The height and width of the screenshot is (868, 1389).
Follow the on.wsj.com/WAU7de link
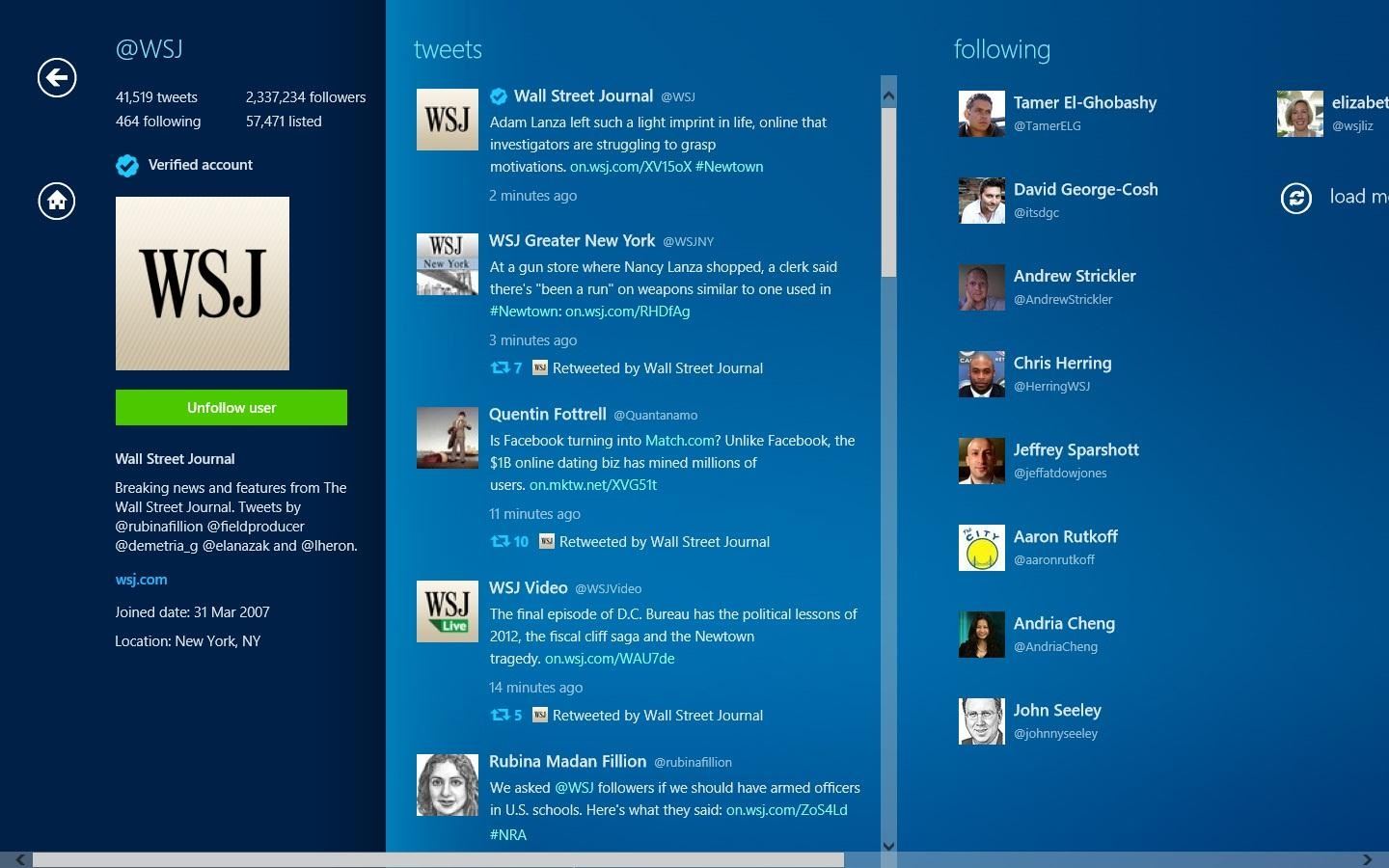(610, 659)
